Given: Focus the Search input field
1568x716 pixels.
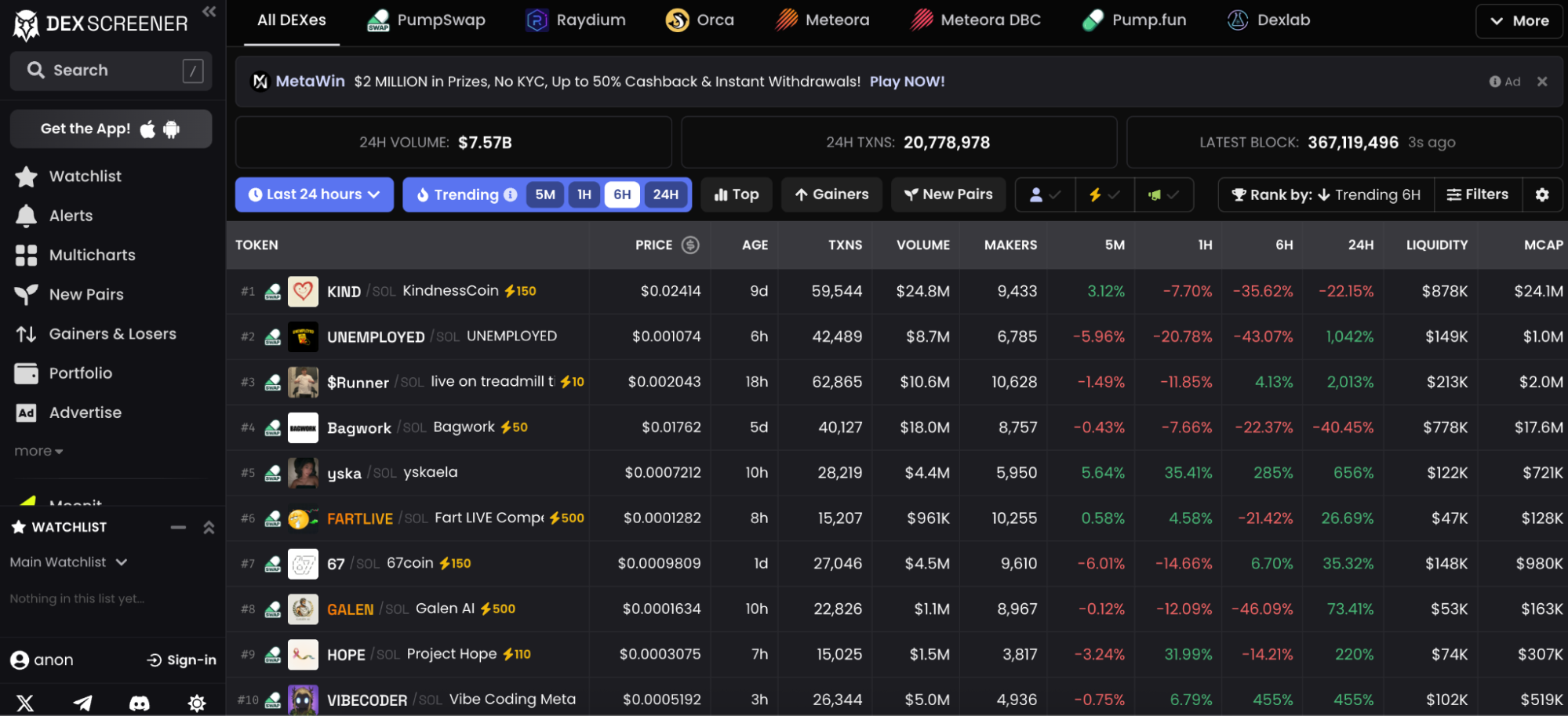Looking at the screenshot, I should point(111,71).
